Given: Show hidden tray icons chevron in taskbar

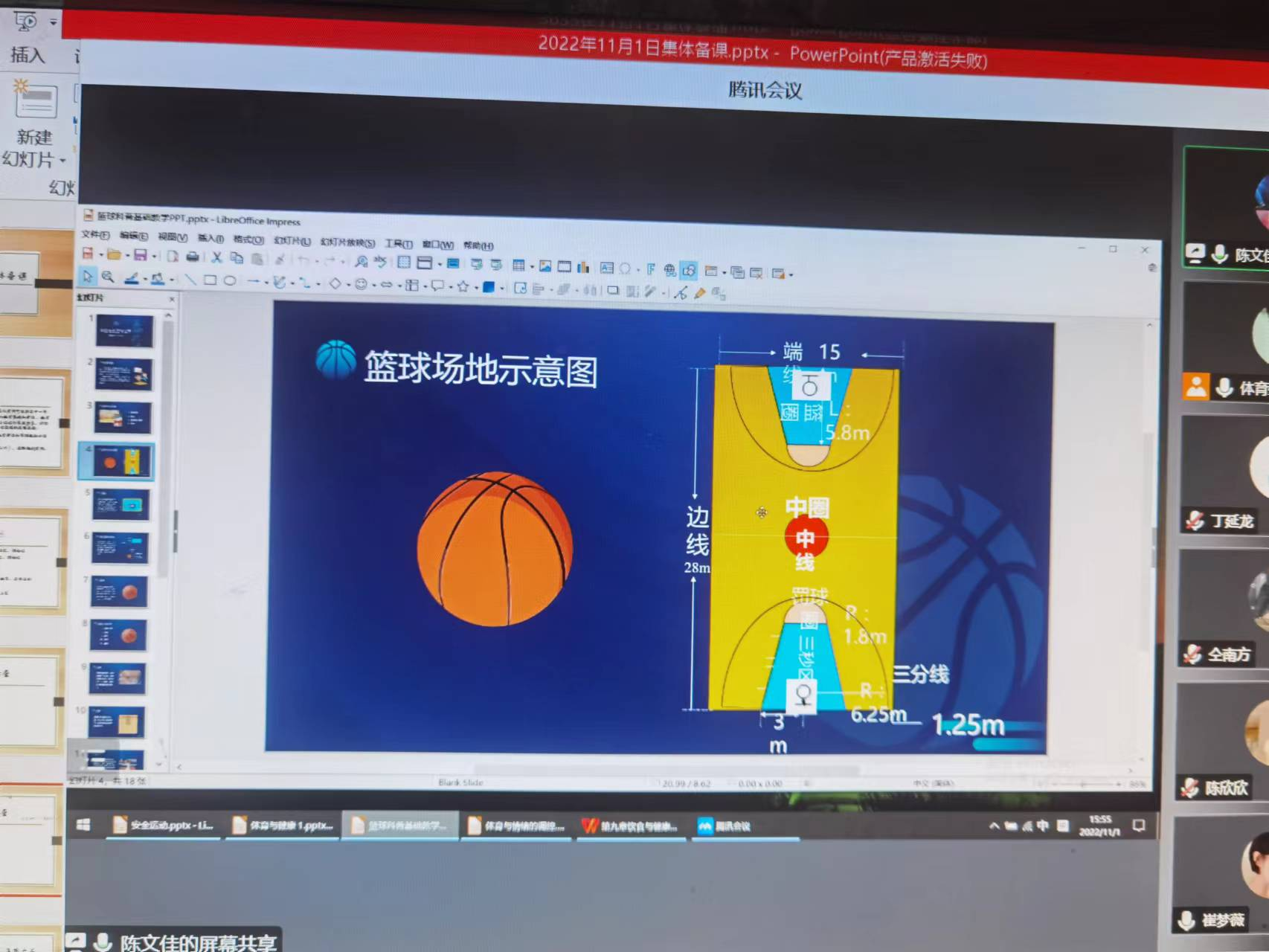Looking at the screenshot, I should (x=994, y=826).
